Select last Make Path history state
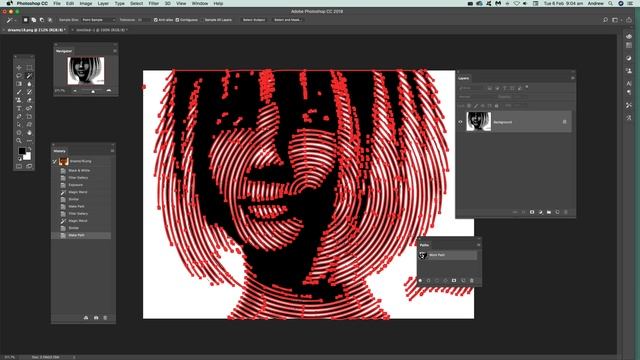 82,236
